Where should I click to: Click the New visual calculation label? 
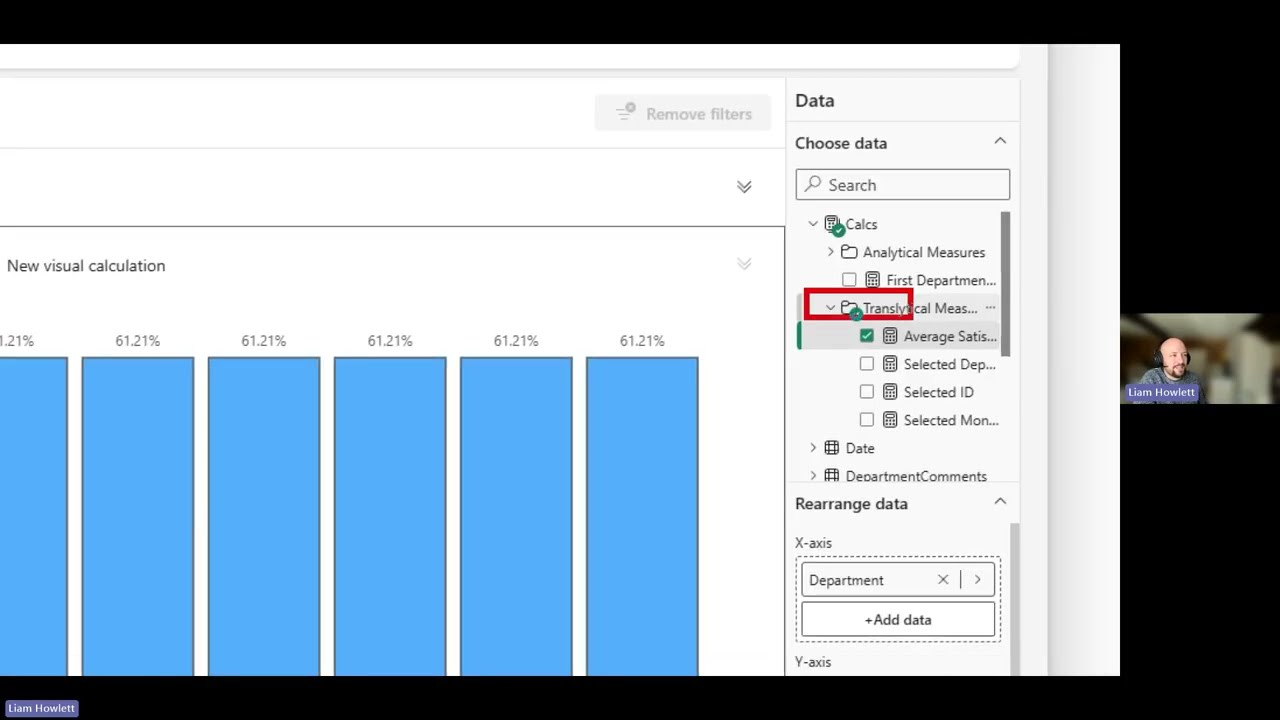tap(86, 266)
